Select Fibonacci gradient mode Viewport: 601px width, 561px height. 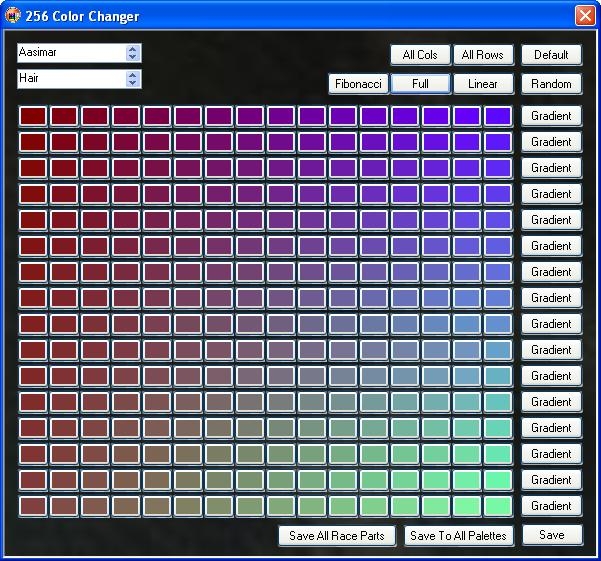coord(358,84)
